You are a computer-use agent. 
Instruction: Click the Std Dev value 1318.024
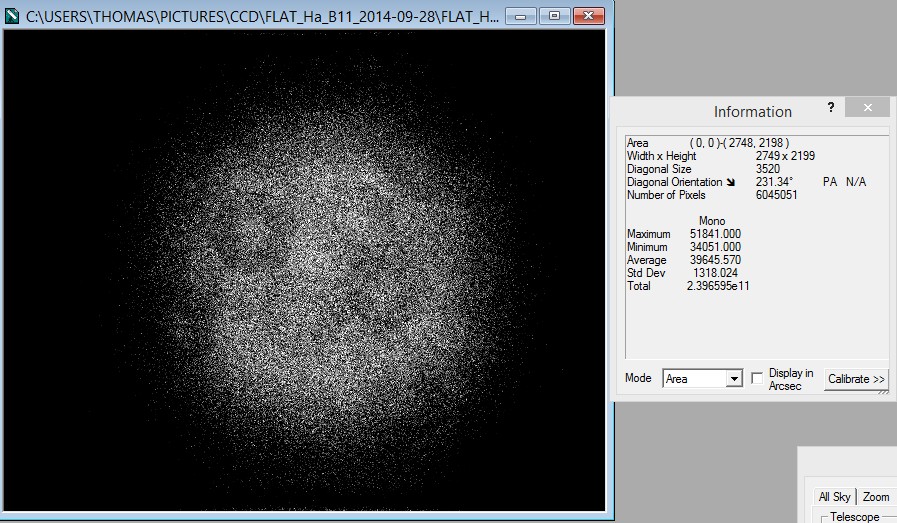715,274
